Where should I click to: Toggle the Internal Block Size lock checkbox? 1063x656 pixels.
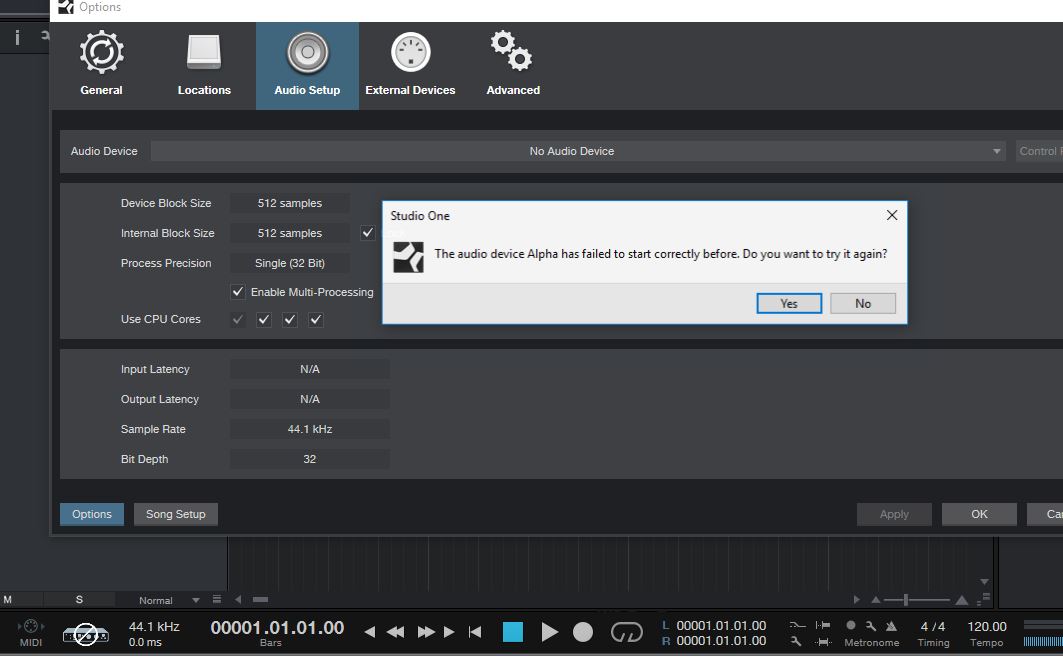coord(367,233)
